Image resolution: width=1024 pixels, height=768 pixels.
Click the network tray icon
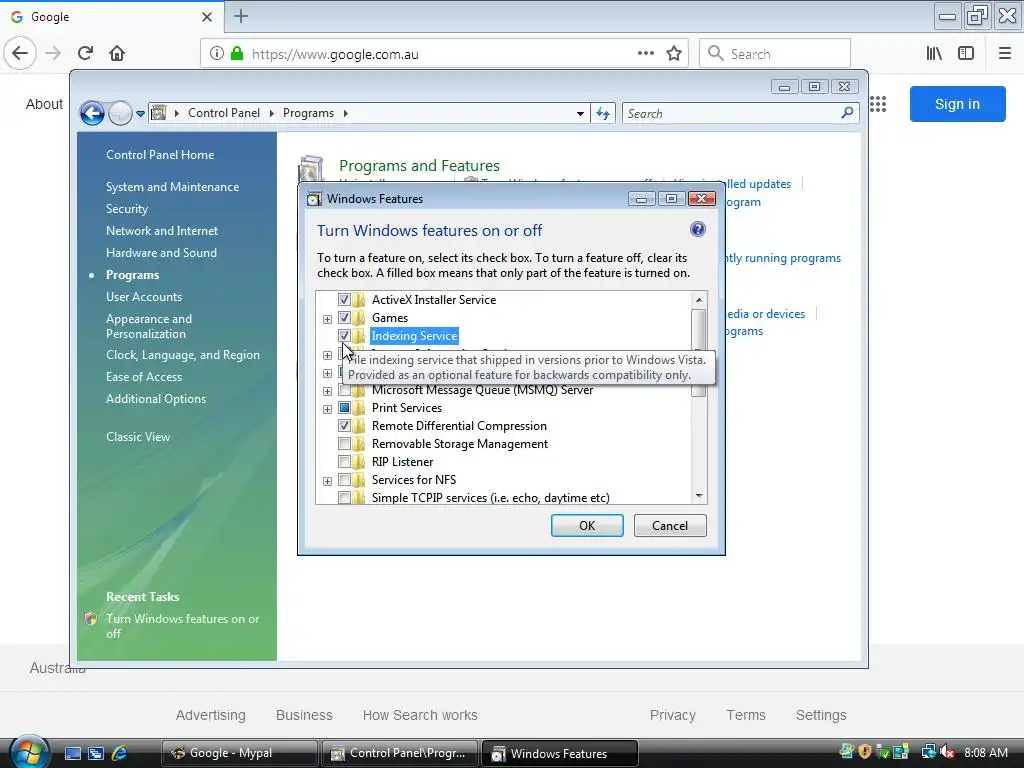coord(927,752)
